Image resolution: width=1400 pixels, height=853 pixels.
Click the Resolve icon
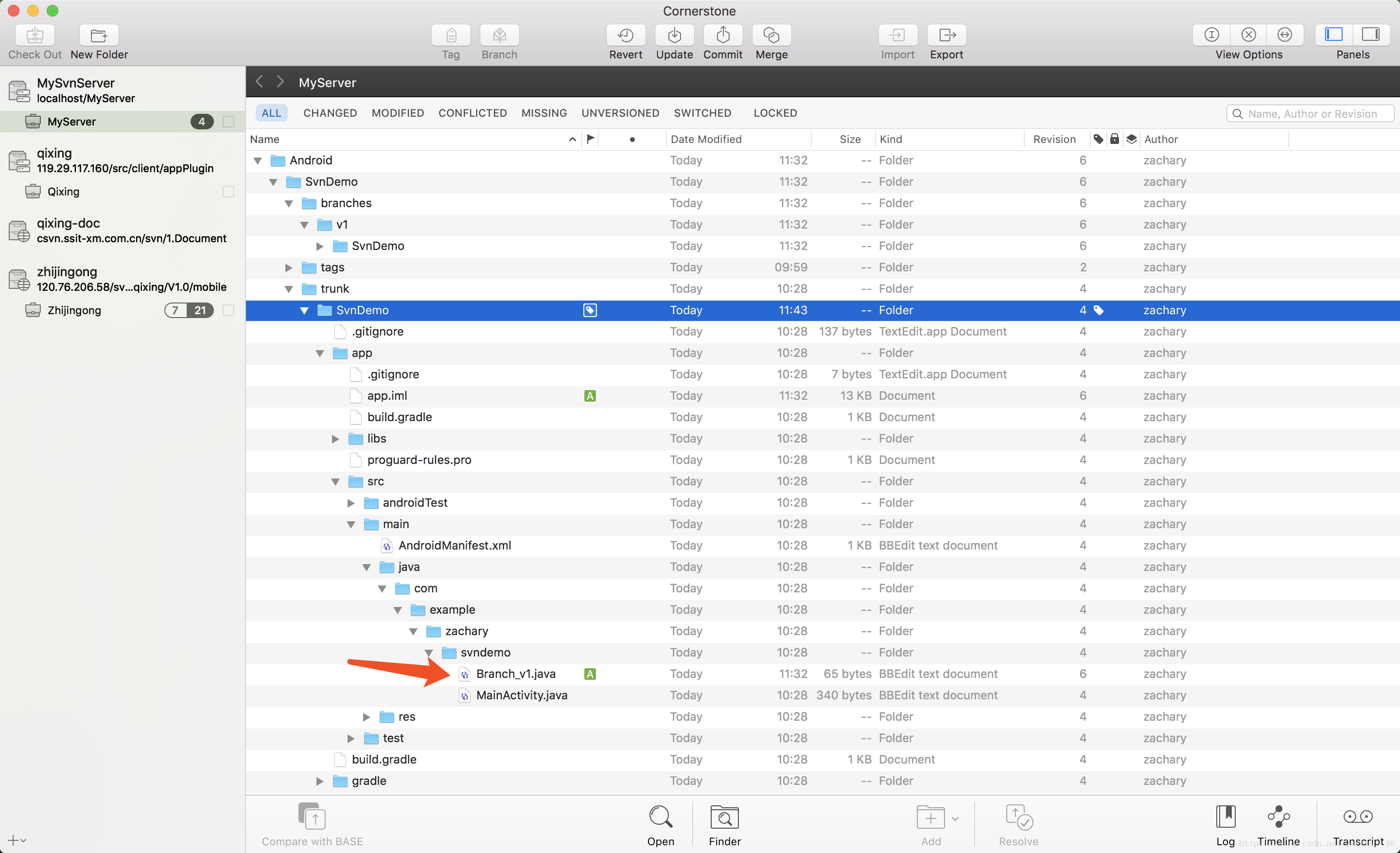click(x=1019, y=817)
